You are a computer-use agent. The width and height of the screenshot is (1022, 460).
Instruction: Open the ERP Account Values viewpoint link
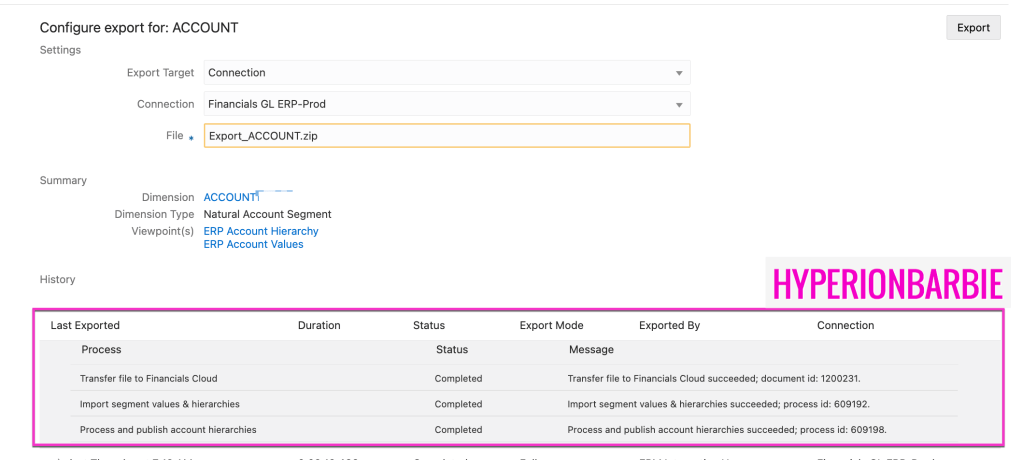pyautogui.click(x=253, y=244)
